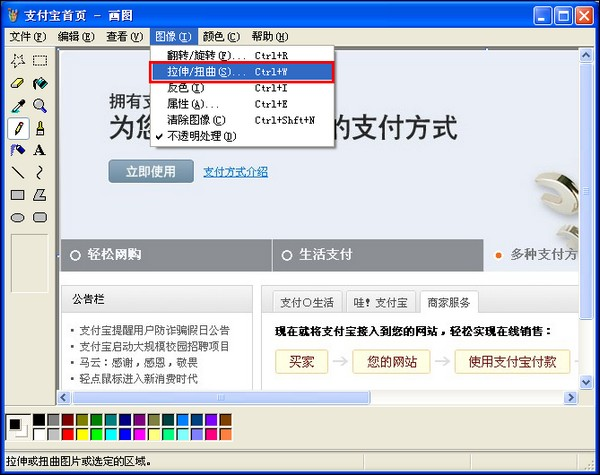Select the Magnifier tool
Viewport: 600px width, 475px height.
[40, 105]
